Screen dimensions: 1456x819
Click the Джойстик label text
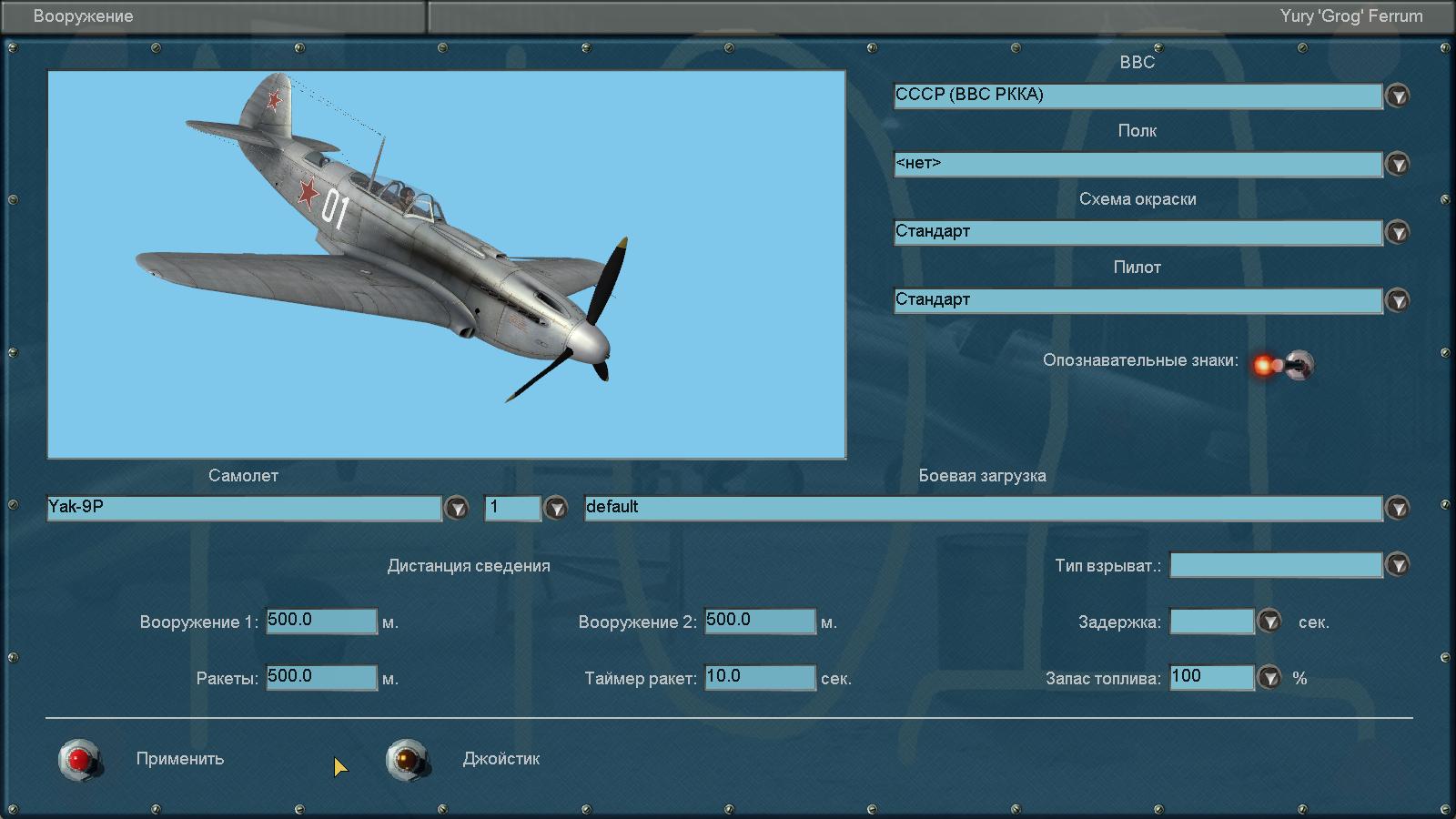(x=501, y=759)
